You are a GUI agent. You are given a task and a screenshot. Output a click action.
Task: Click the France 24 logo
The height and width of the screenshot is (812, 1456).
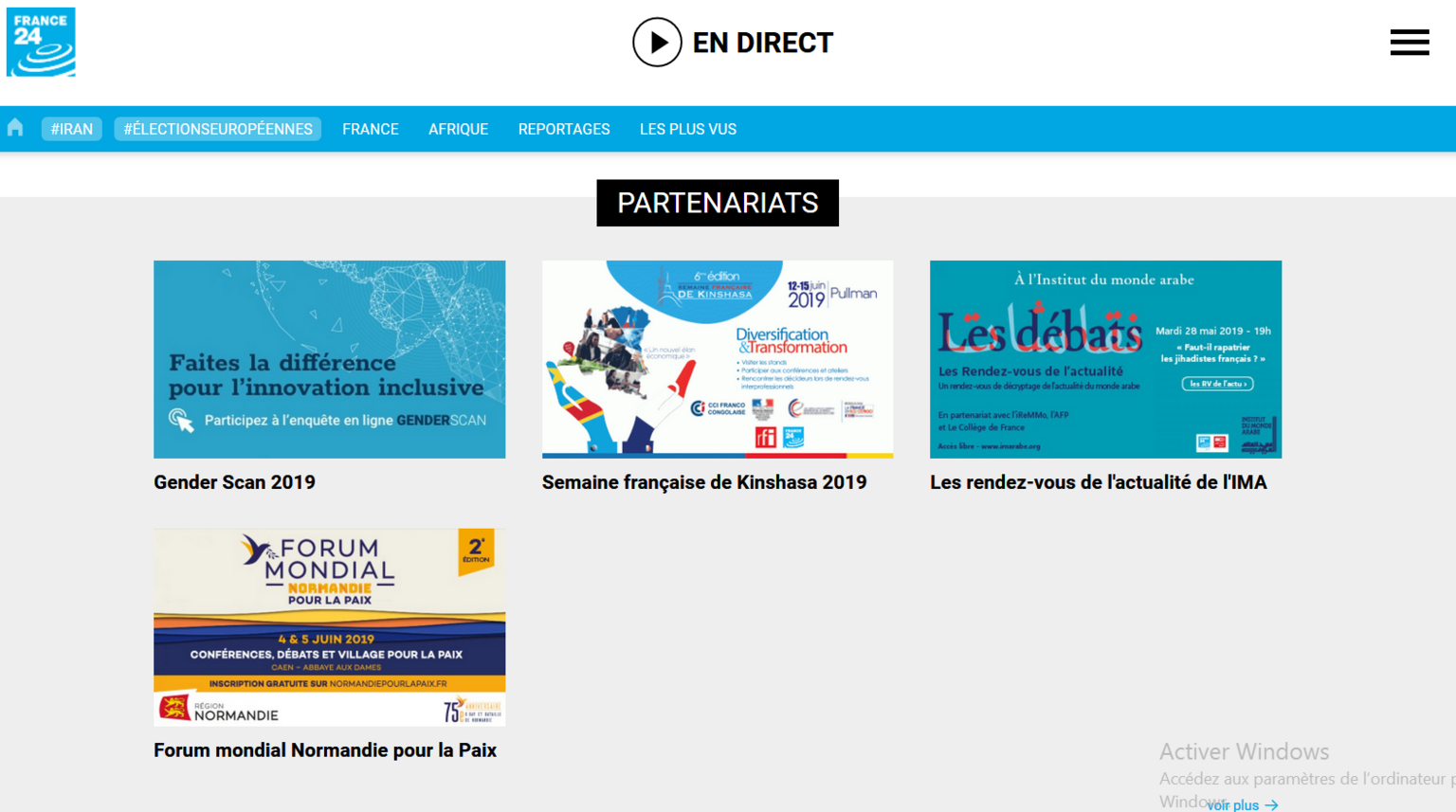(x=41, y=43)
